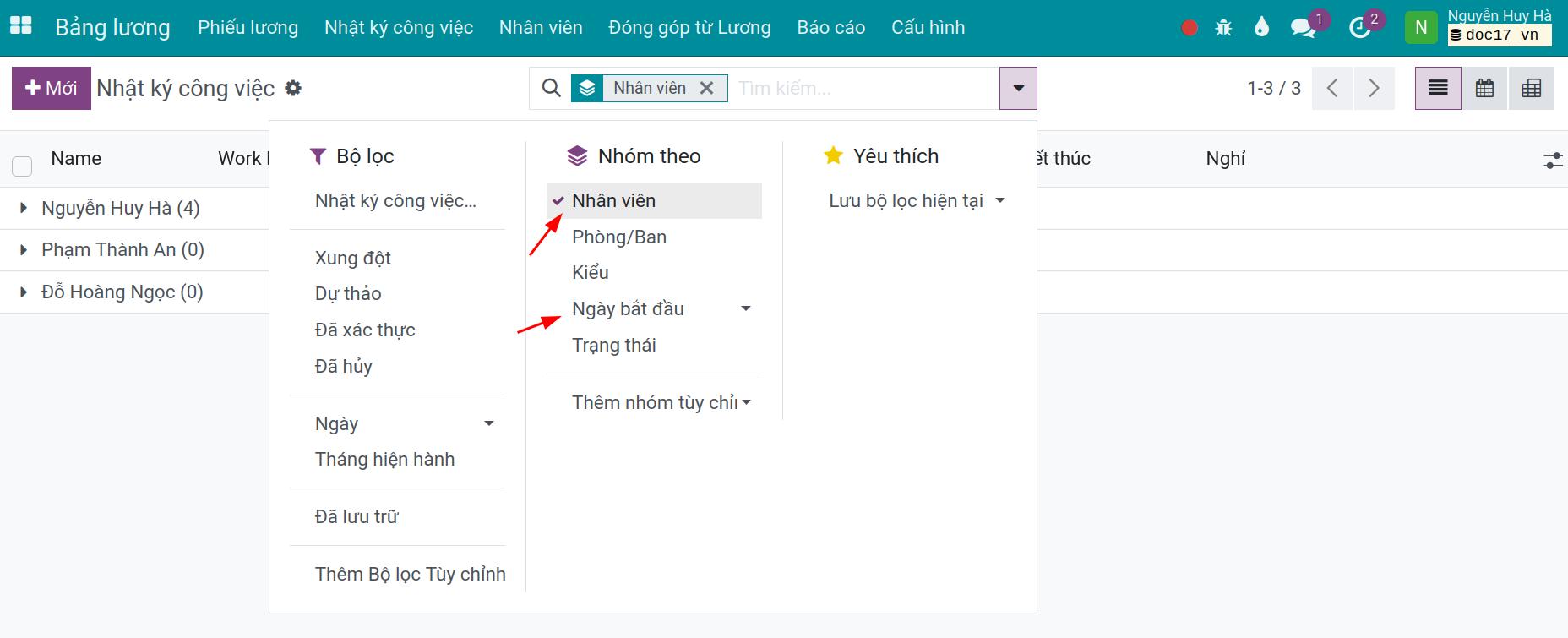The width and height of the screenshot is (1568, 638).
Task: Open Thêm nhóm tùy chỉnh dropdown
Action: [654, 403]
